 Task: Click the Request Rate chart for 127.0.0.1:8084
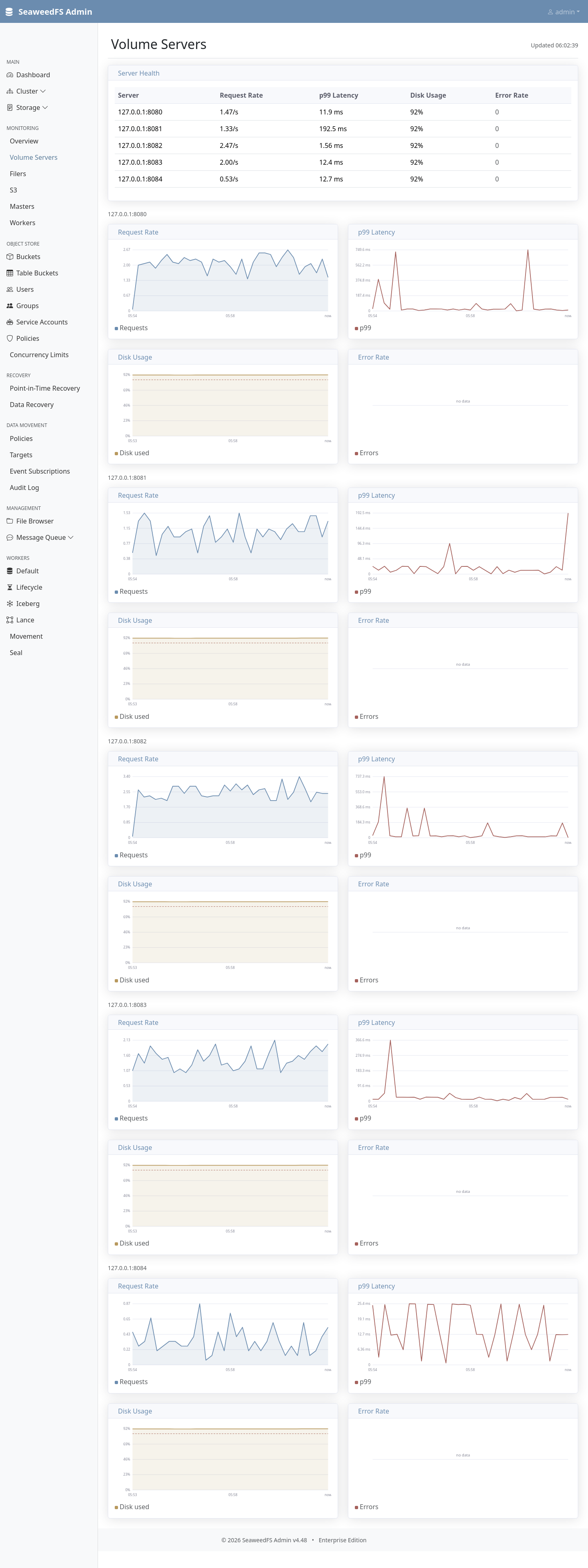[x=223, y=1335]
